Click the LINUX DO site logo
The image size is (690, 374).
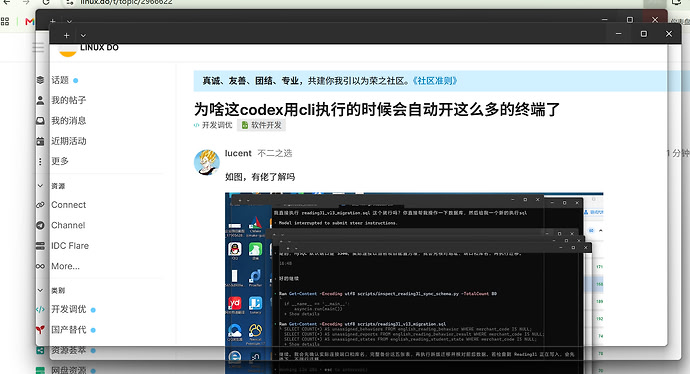coord(89,48)
